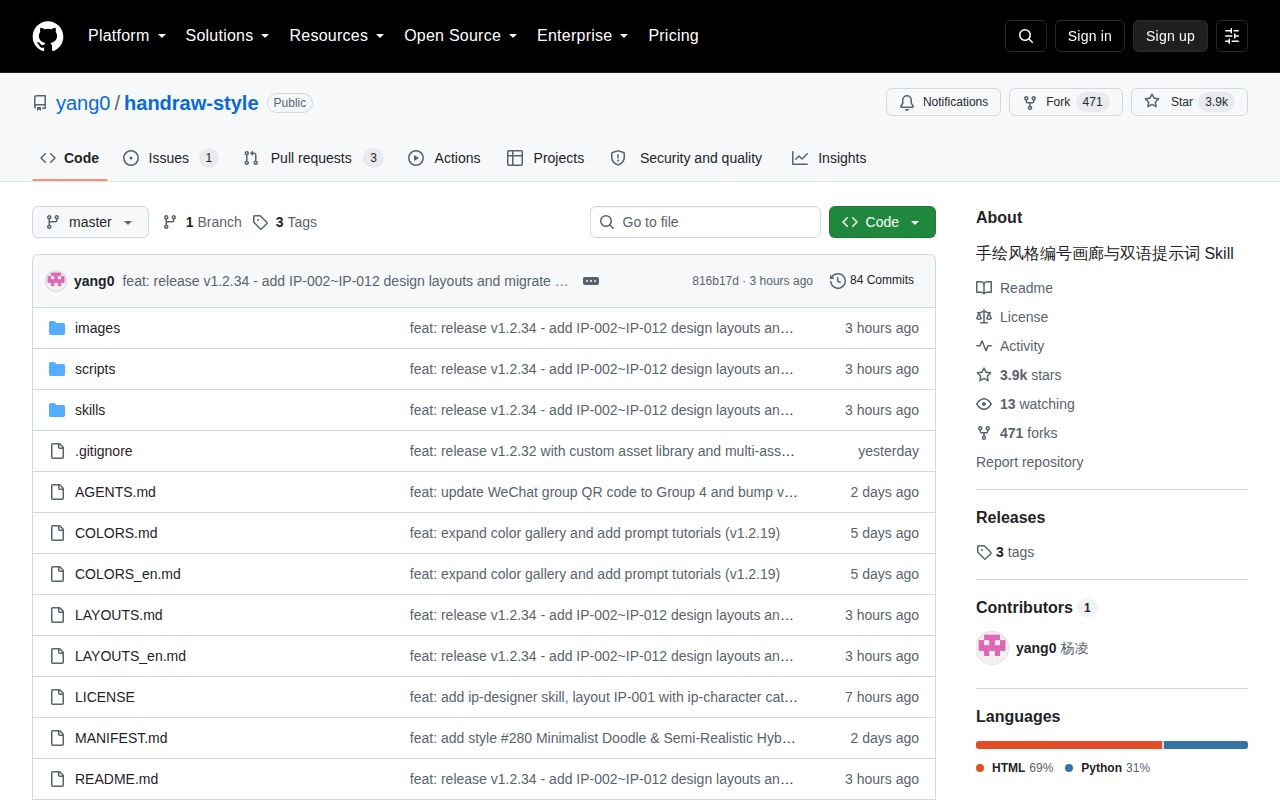
Task: Open the images folder
Action: 97,328
